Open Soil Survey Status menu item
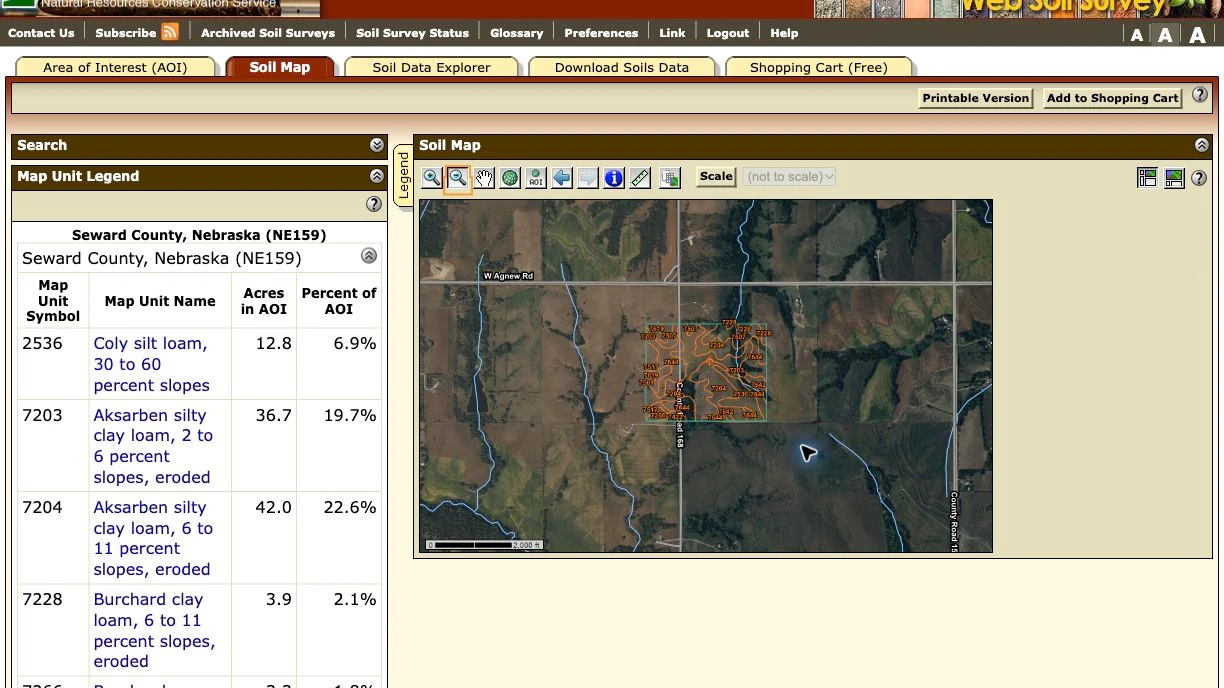This screenshot has width=1224, height=688. (412, 33)
